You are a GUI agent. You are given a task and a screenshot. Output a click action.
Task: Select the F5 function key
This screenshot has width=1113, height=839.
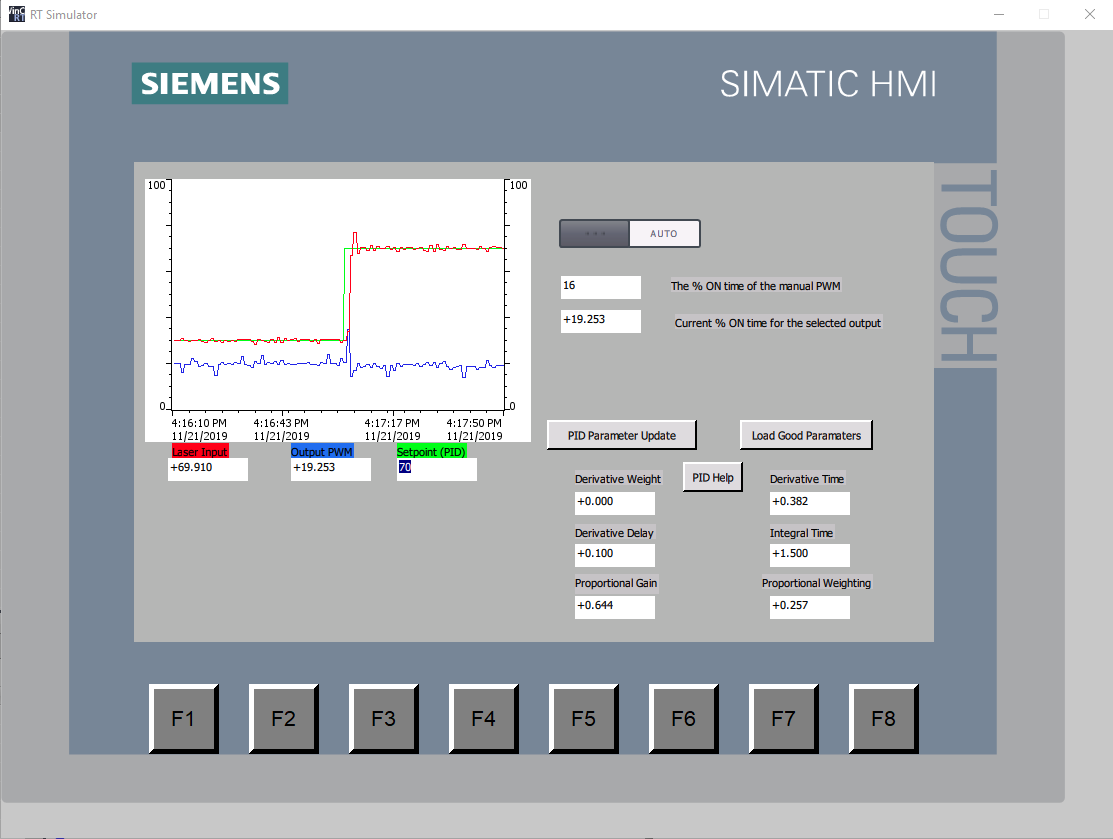[x=584, y=719]
